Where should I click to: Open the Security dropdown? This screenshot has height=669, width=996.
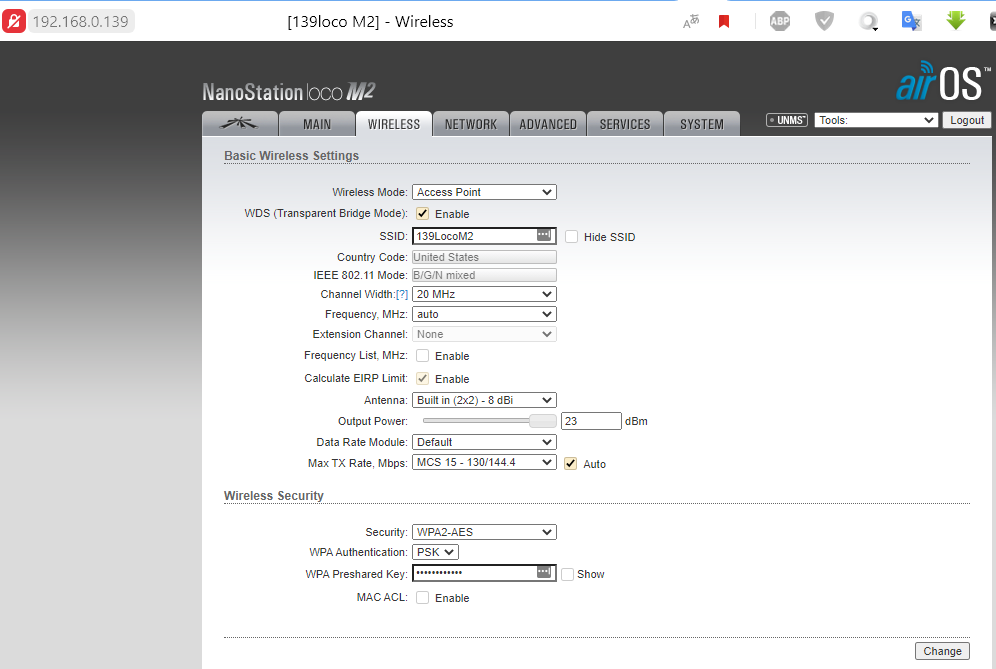(484, 532)
